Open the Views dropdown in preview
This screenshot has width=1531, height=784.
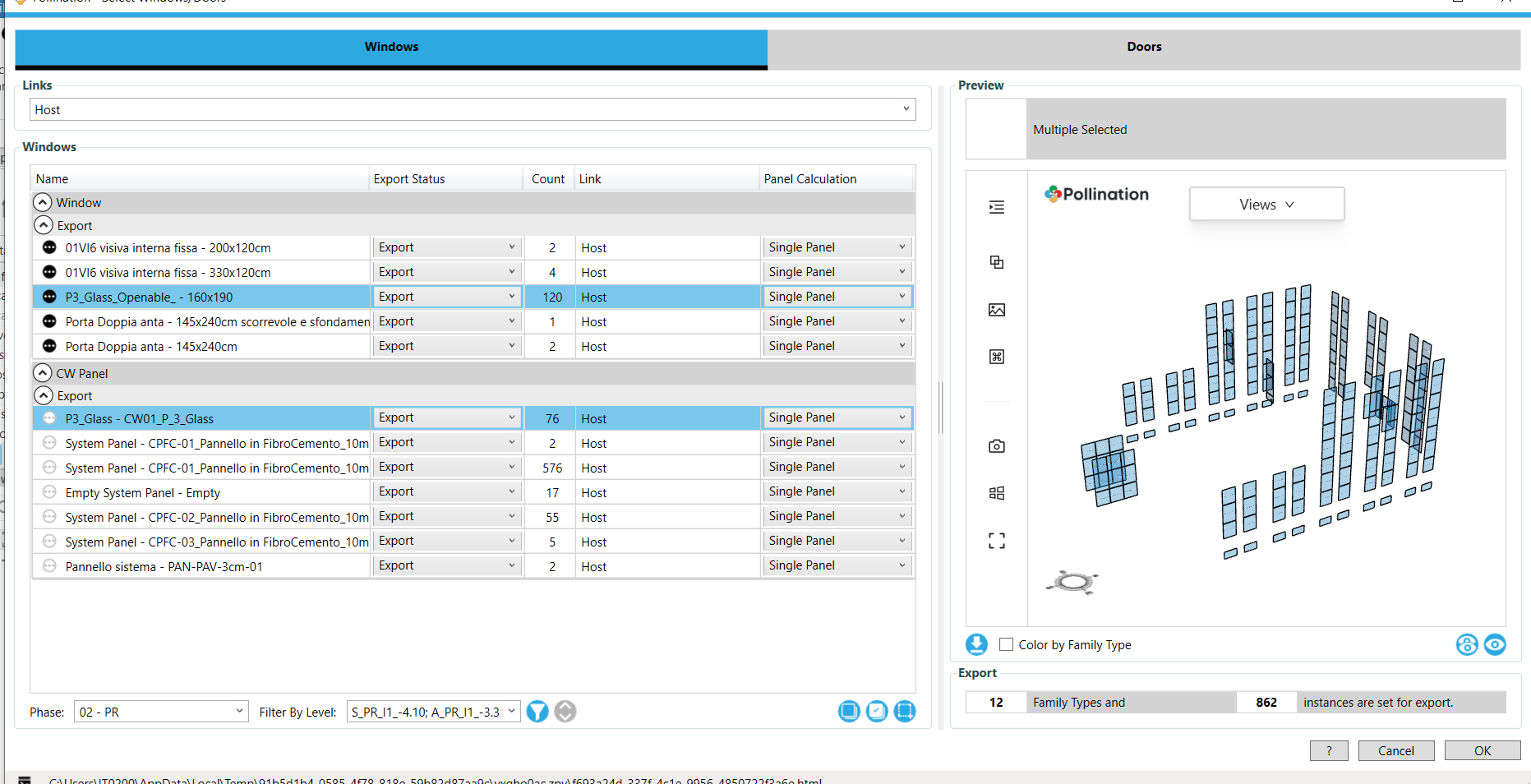click(1266, 205)
